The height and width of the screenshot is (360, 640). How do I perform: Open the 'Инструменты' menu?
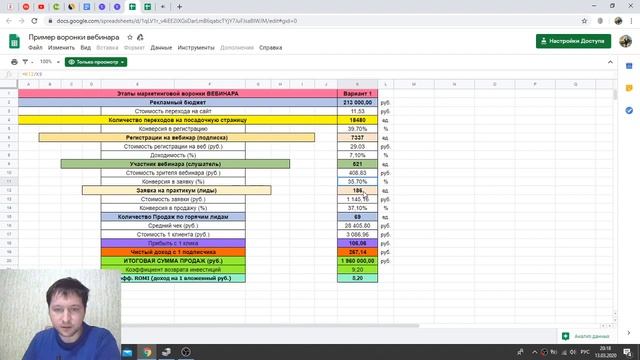tap(196, 48)
